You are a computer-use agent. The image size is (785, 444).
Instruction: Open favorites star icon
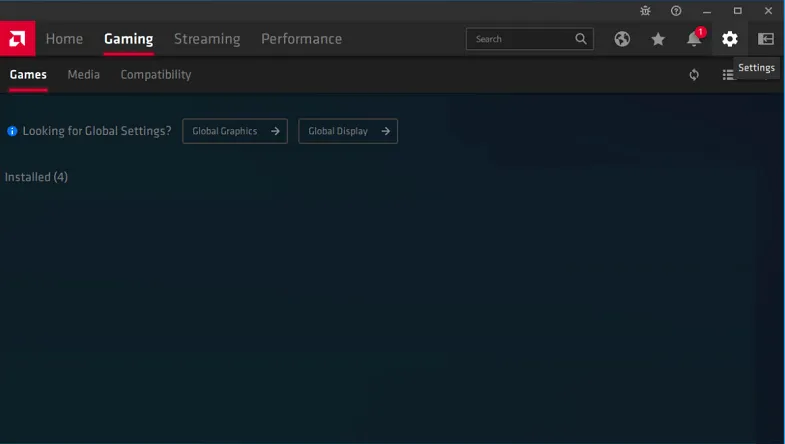(658, 39)
